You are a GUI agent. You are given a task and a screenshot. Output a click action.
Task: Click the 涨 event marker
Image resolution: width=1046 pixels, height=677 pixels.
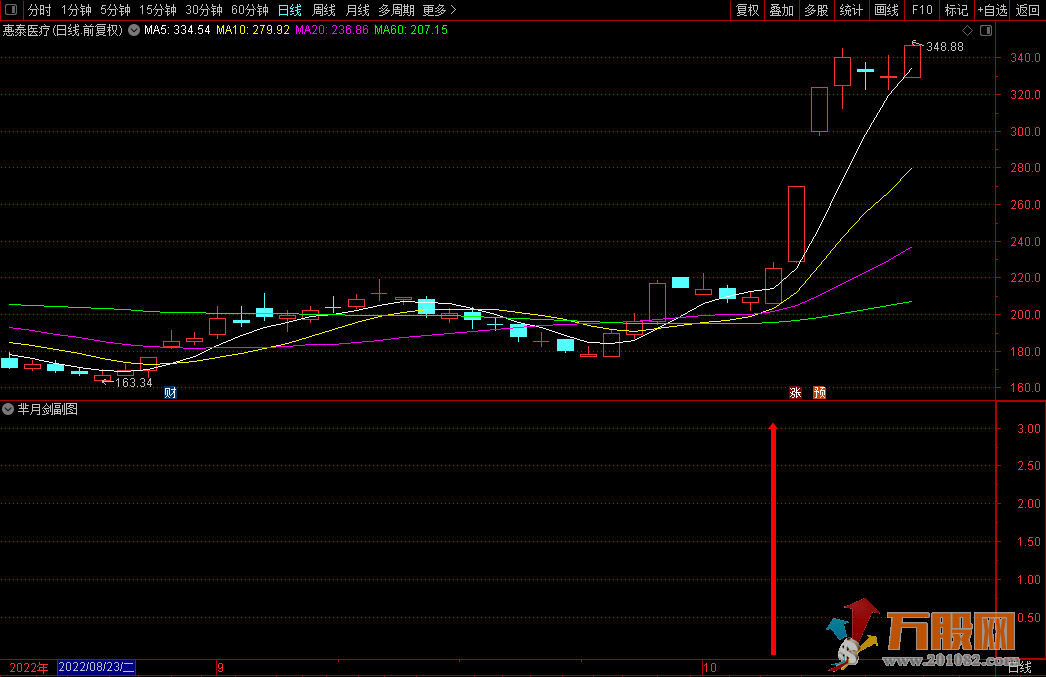pos(795,392)
